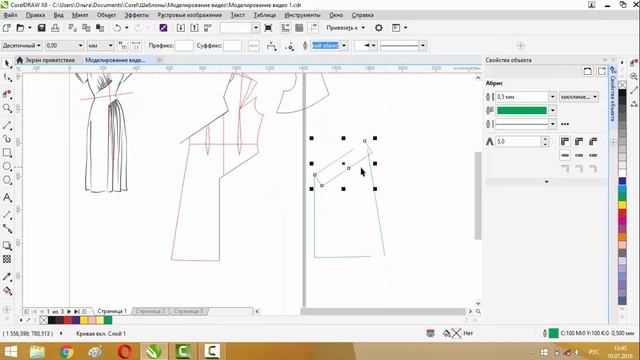Viewport: 640px width, 360px height.
Task: Click the Import icon in the toolbar
Action: [x=180, y=28]
